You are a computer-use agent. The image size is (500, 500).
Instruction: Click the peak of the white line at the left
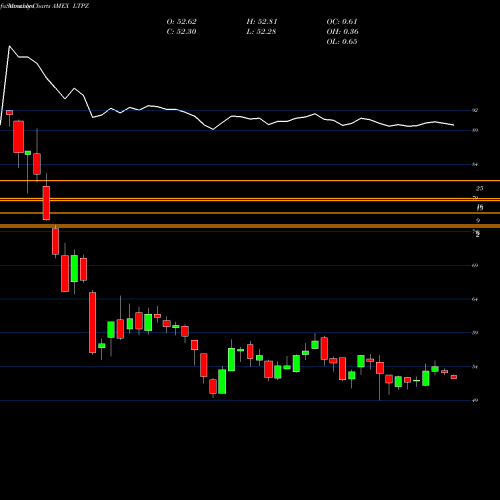(9, 46)
